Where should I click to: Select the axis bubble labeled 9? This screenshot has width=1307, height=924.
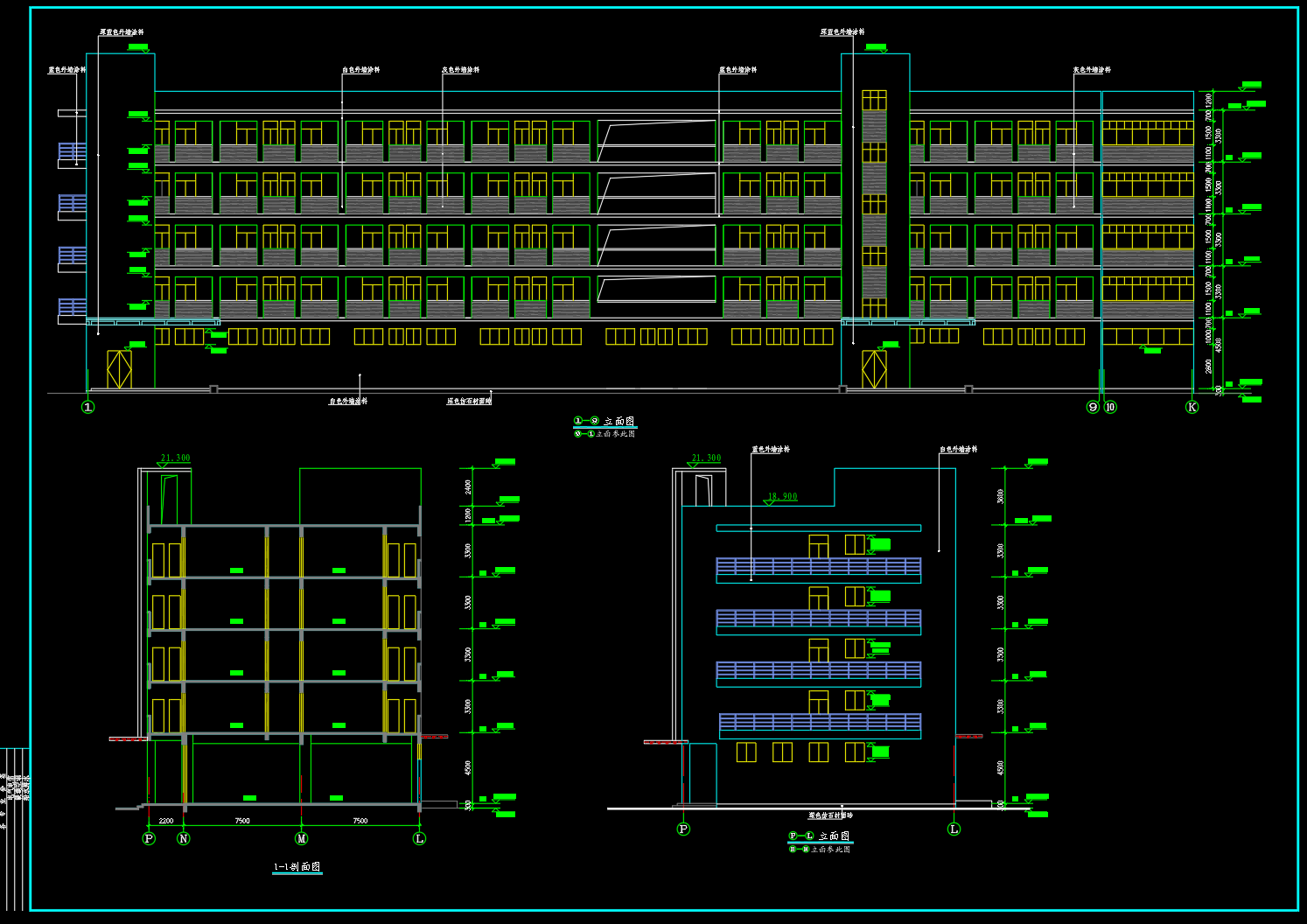pyautogui.click(x=1093, y=407)
